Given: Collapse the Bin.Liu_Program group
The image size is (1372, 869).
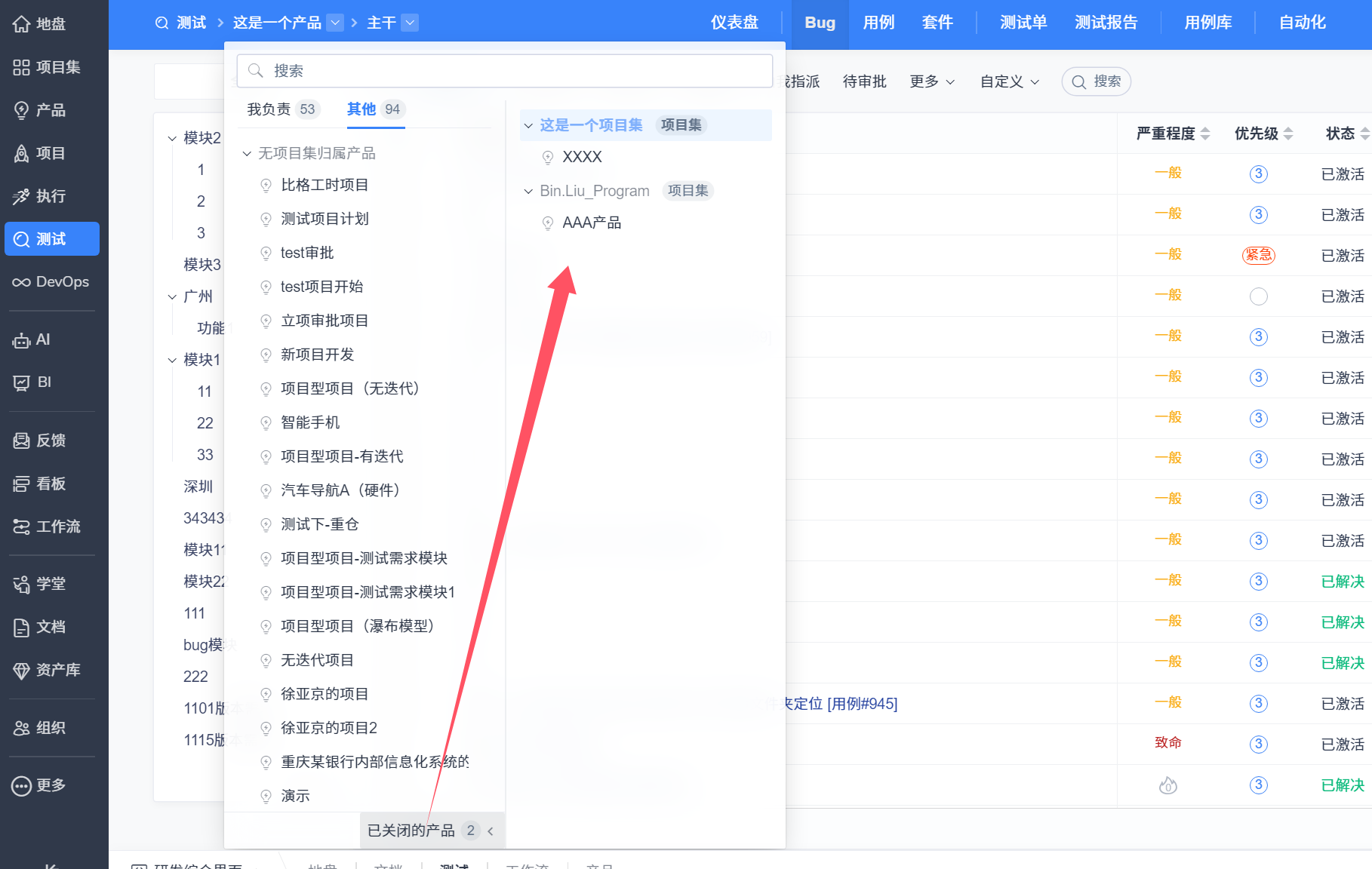Looking at the screenshot, I should coord(528,191).
